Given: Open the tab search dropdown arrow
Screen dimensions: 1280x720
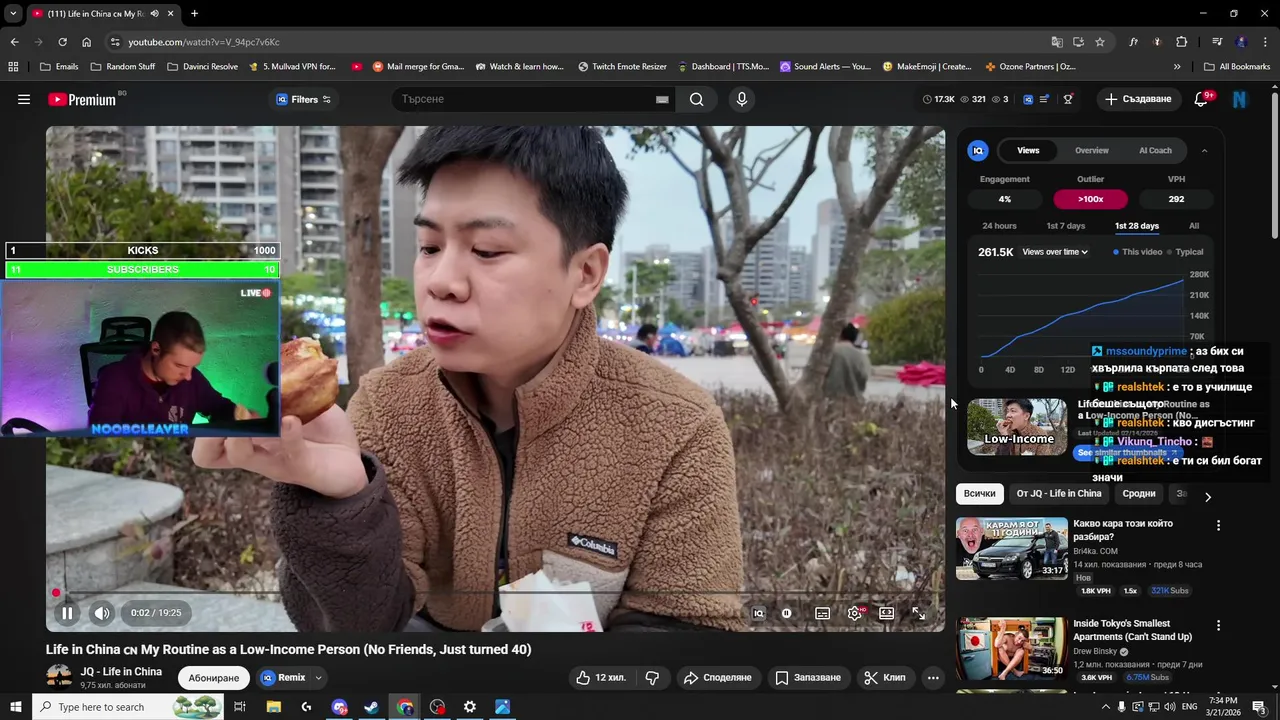Looking at the screenshot, I should click(13, 13).
